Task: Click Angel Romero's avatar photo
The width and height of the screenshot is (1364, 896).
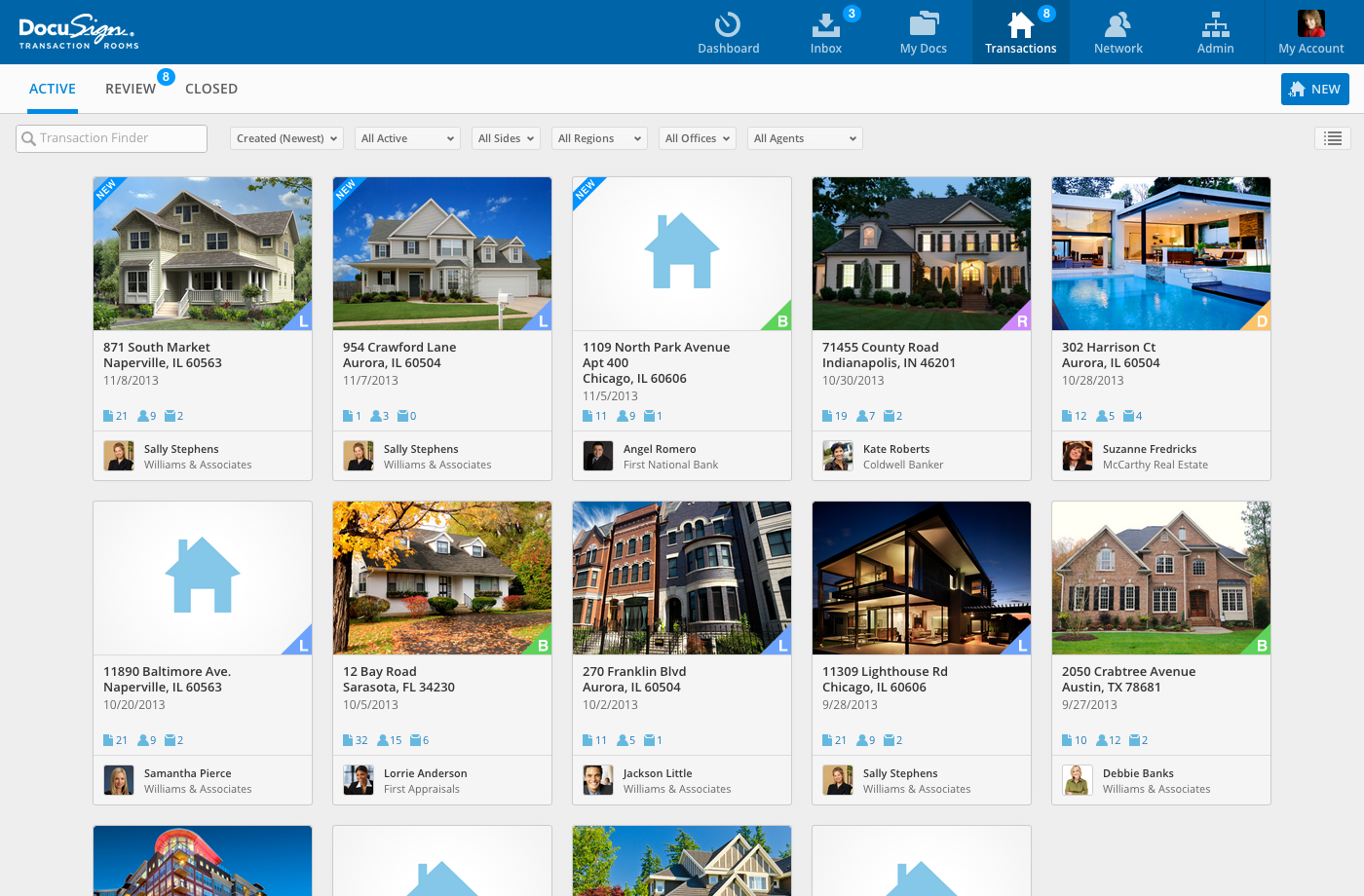Action: (598, 456)
